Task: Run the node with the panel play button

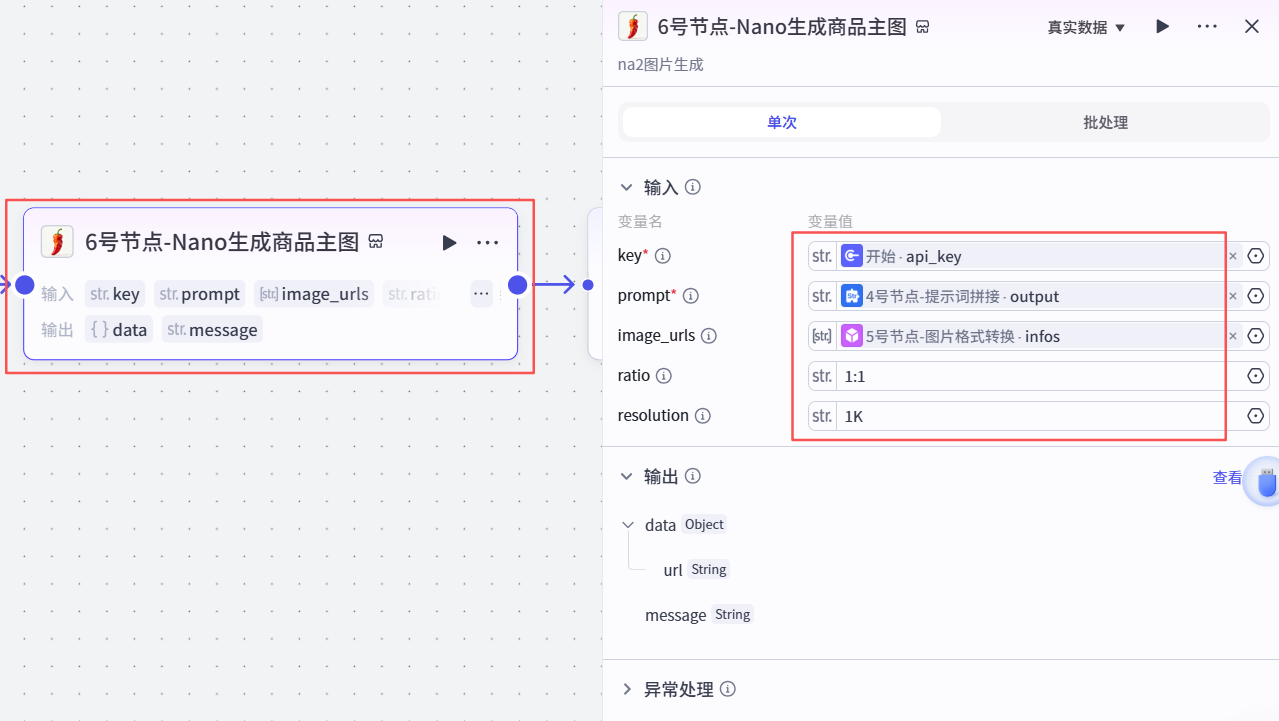Action: [x=1162, y=27]
